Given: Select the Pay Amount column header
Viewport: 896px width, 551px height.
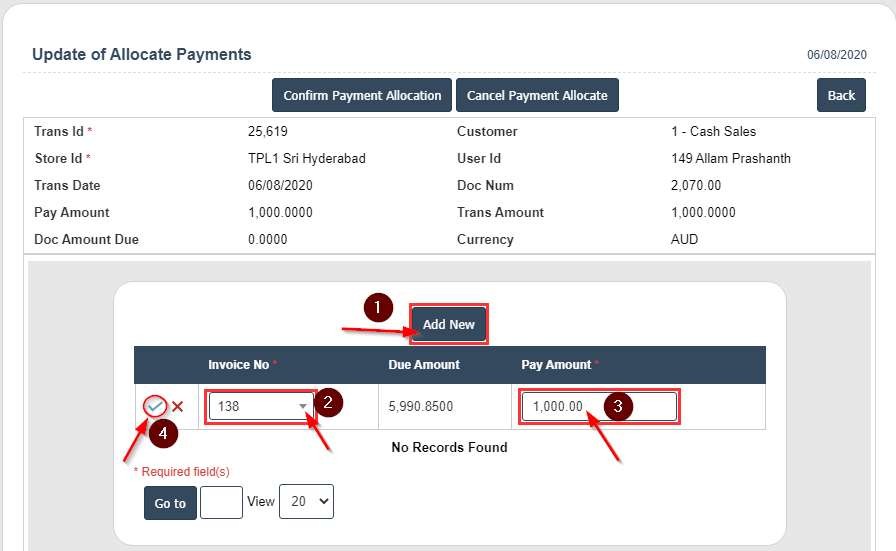Looking at the screenshot, I should (x=556, y=365).
